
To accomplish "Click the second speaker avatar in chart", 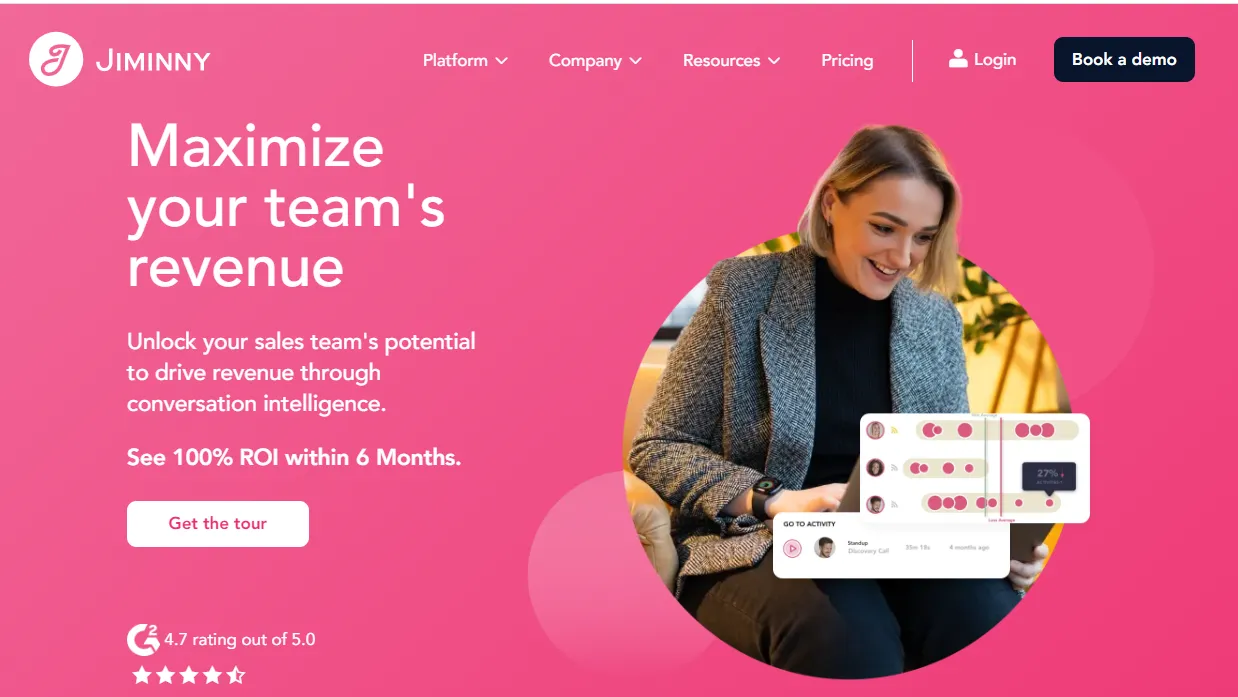I will coord(875,467).
